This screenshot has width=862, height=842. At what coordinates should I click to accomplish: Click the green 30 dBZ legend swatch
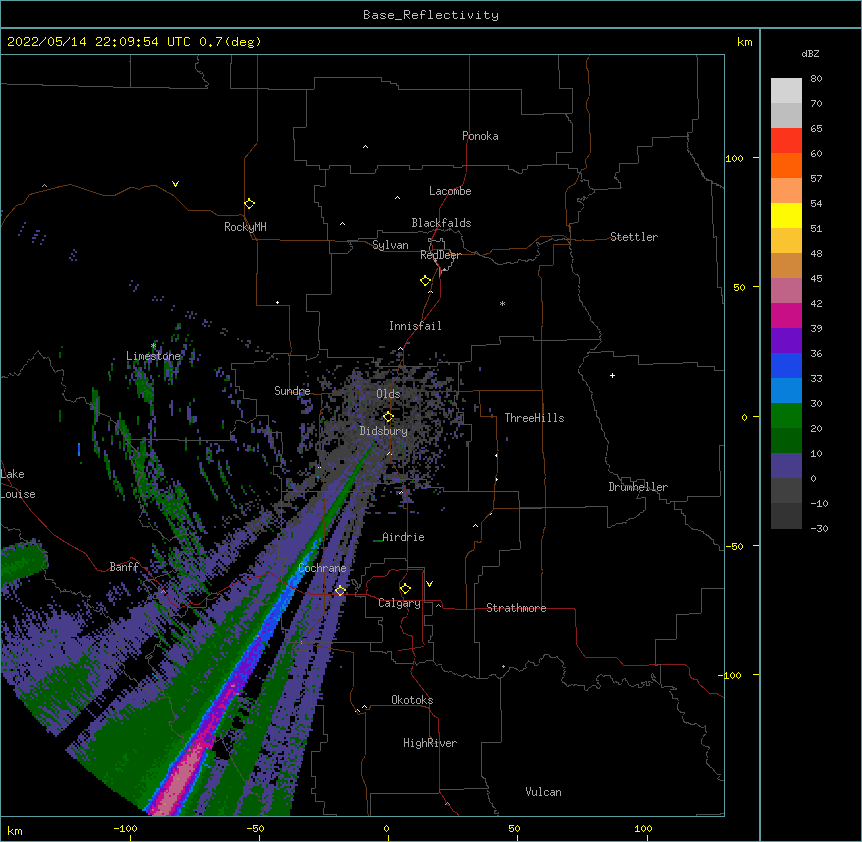tap(786, 416)
